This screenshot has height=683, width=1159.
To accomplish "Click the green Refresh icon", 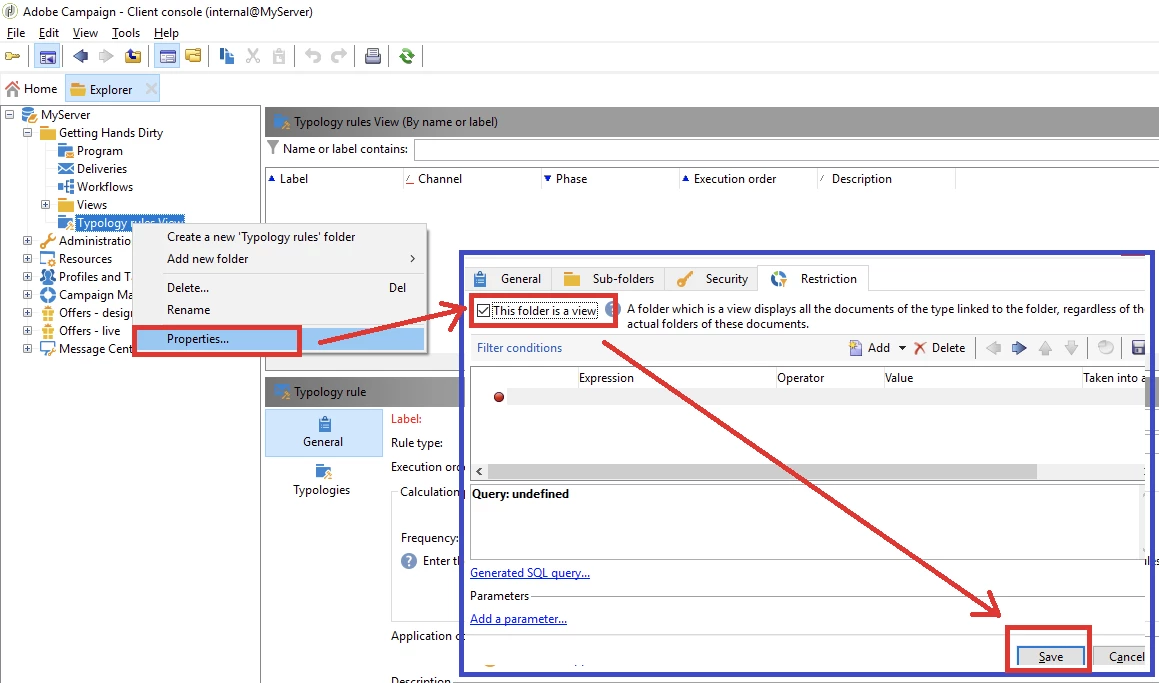I will point(407,56).
